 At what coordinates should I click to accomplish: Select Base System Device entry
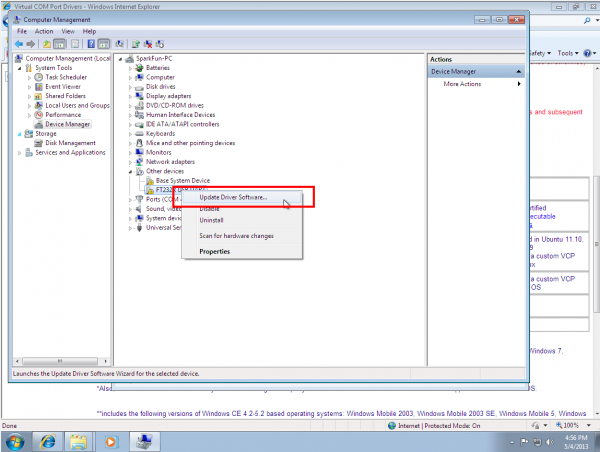tap(183, 180)
